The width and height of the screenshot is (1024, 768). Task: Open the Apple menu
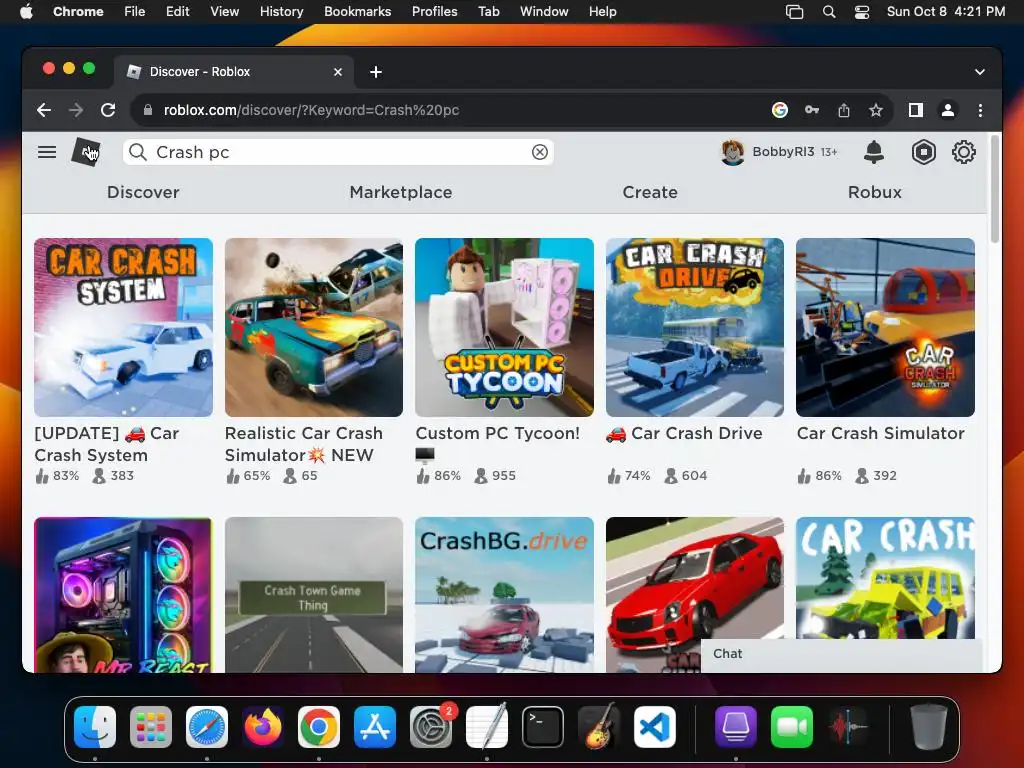click(x=26, y=12)
